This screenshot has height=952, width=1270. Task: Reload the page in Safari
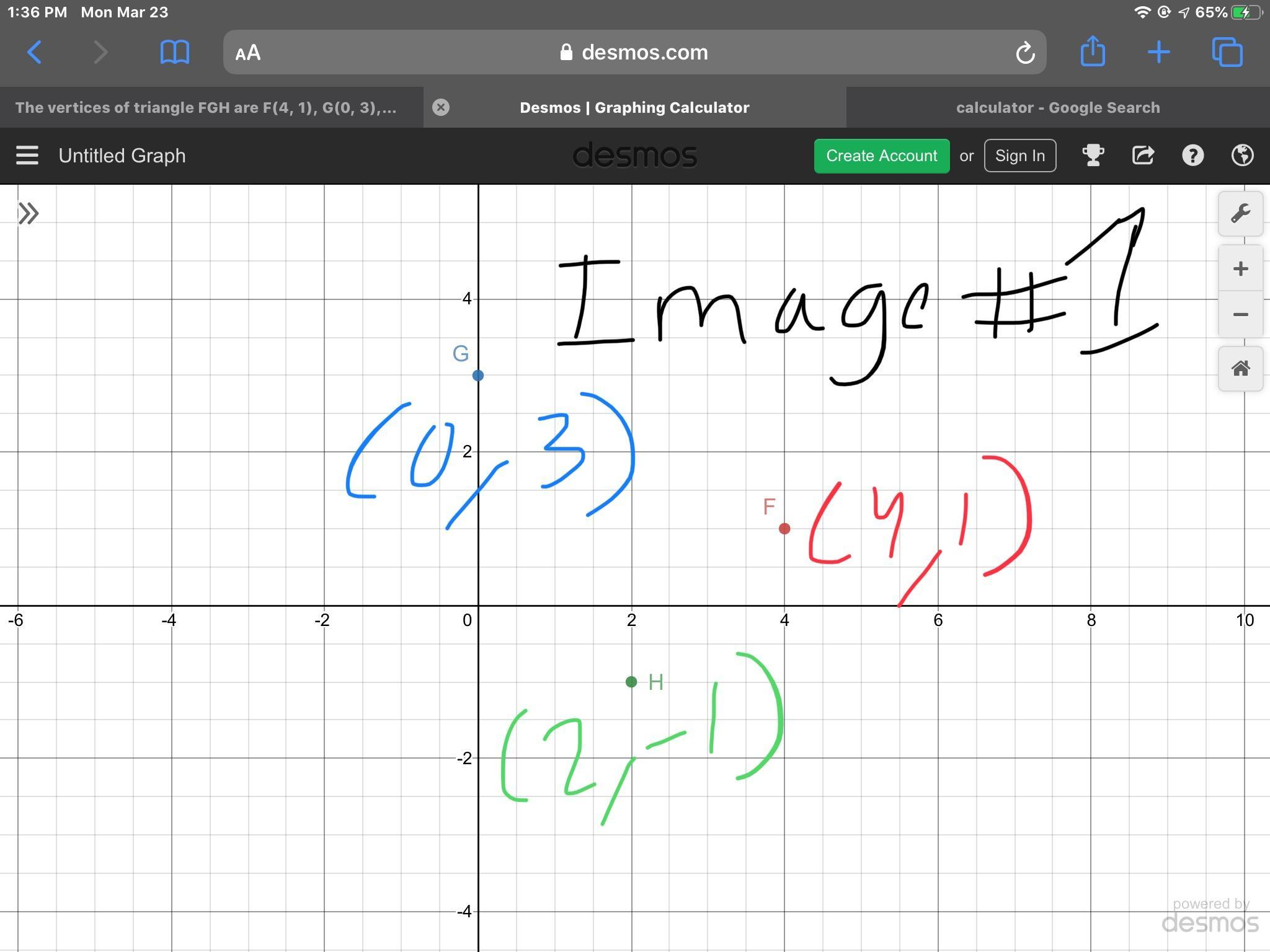click(x=1025, y=53)
